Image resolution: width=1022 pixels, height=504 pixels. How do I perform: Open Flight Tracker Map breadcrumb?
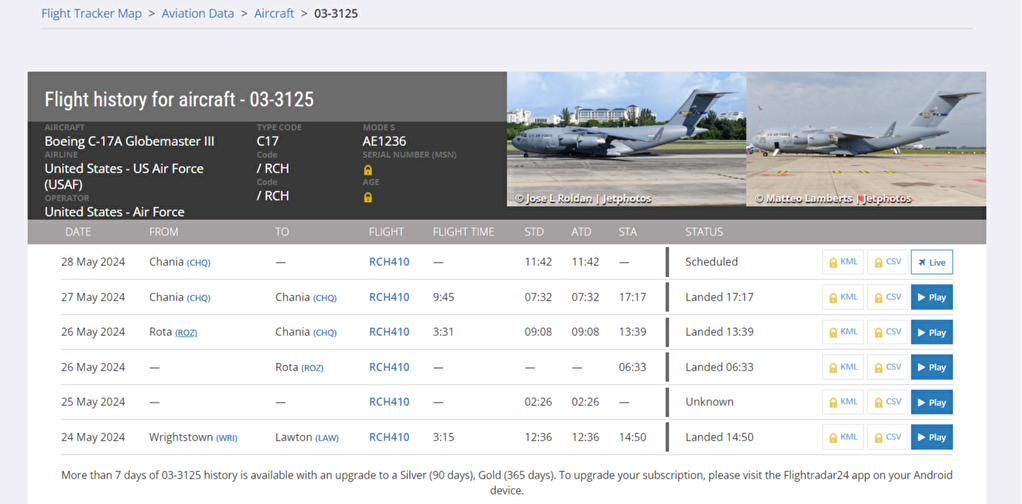(91, 13)
